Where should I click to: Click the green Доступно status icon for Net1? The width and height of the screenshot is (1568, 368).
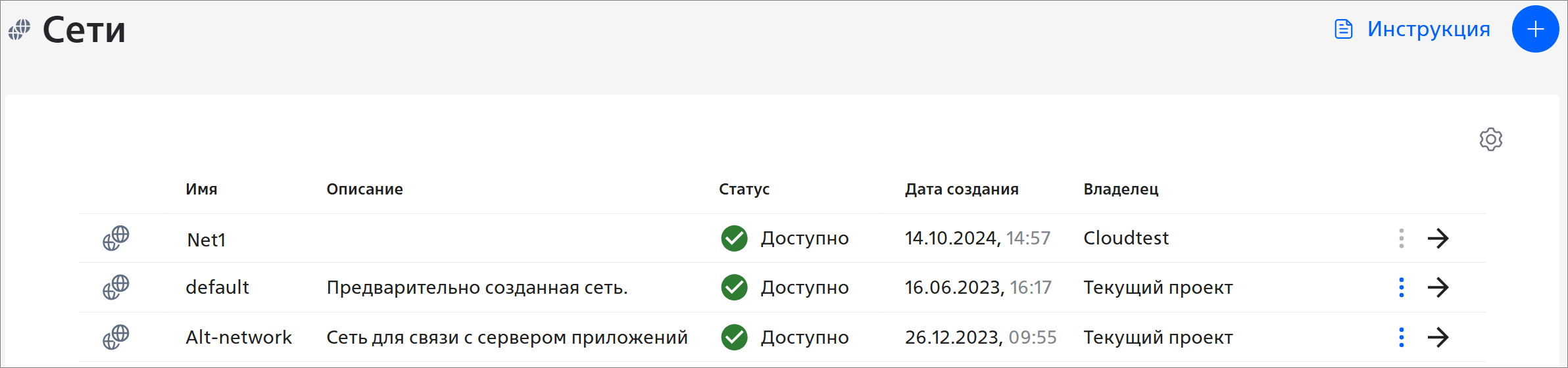(734, 238)
